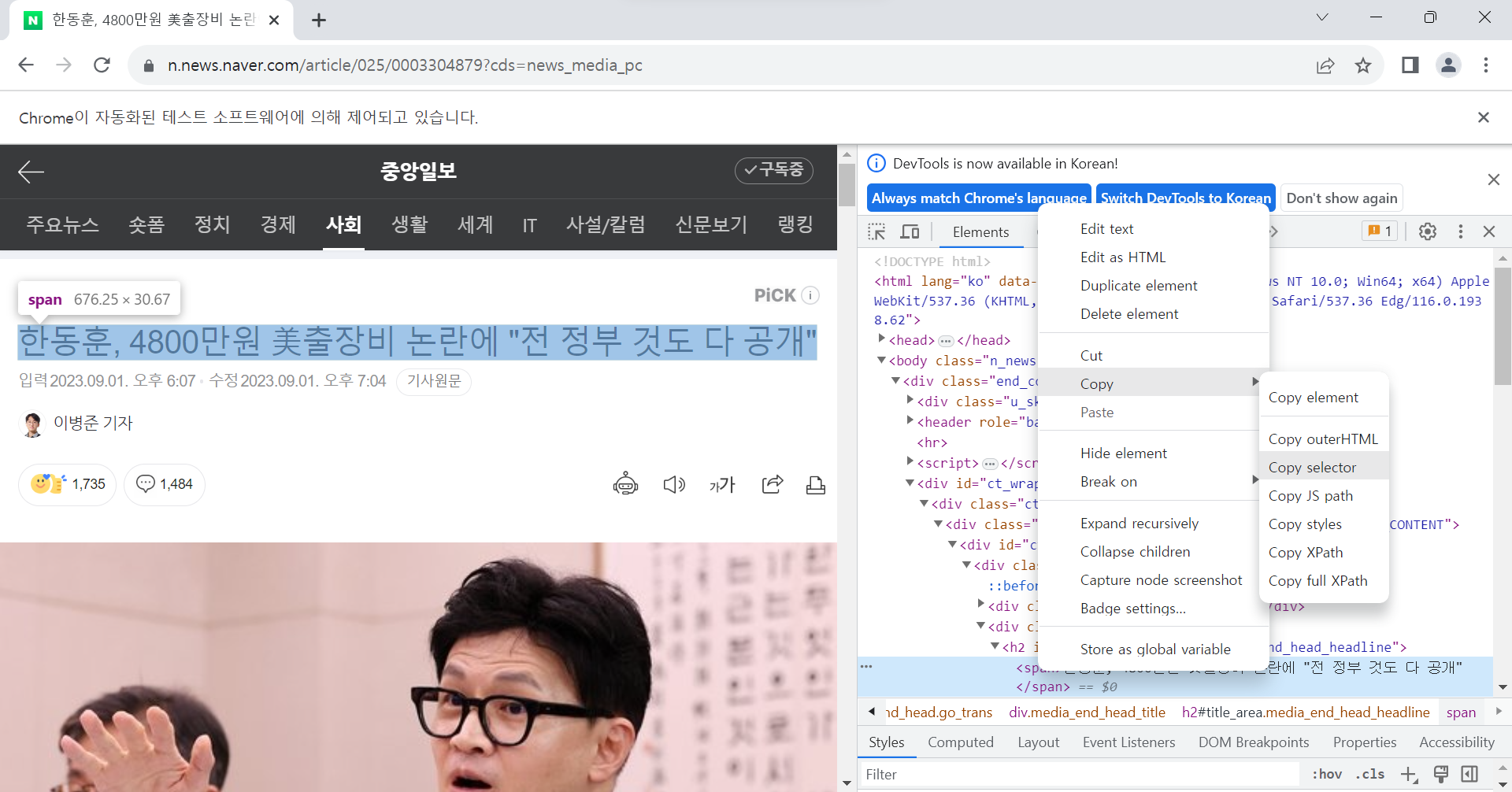The width and height of the screenshot is (1512, 792).
Task: Select Delete element in context menu
Action: pyautogui.click(x=1154, y=314)
